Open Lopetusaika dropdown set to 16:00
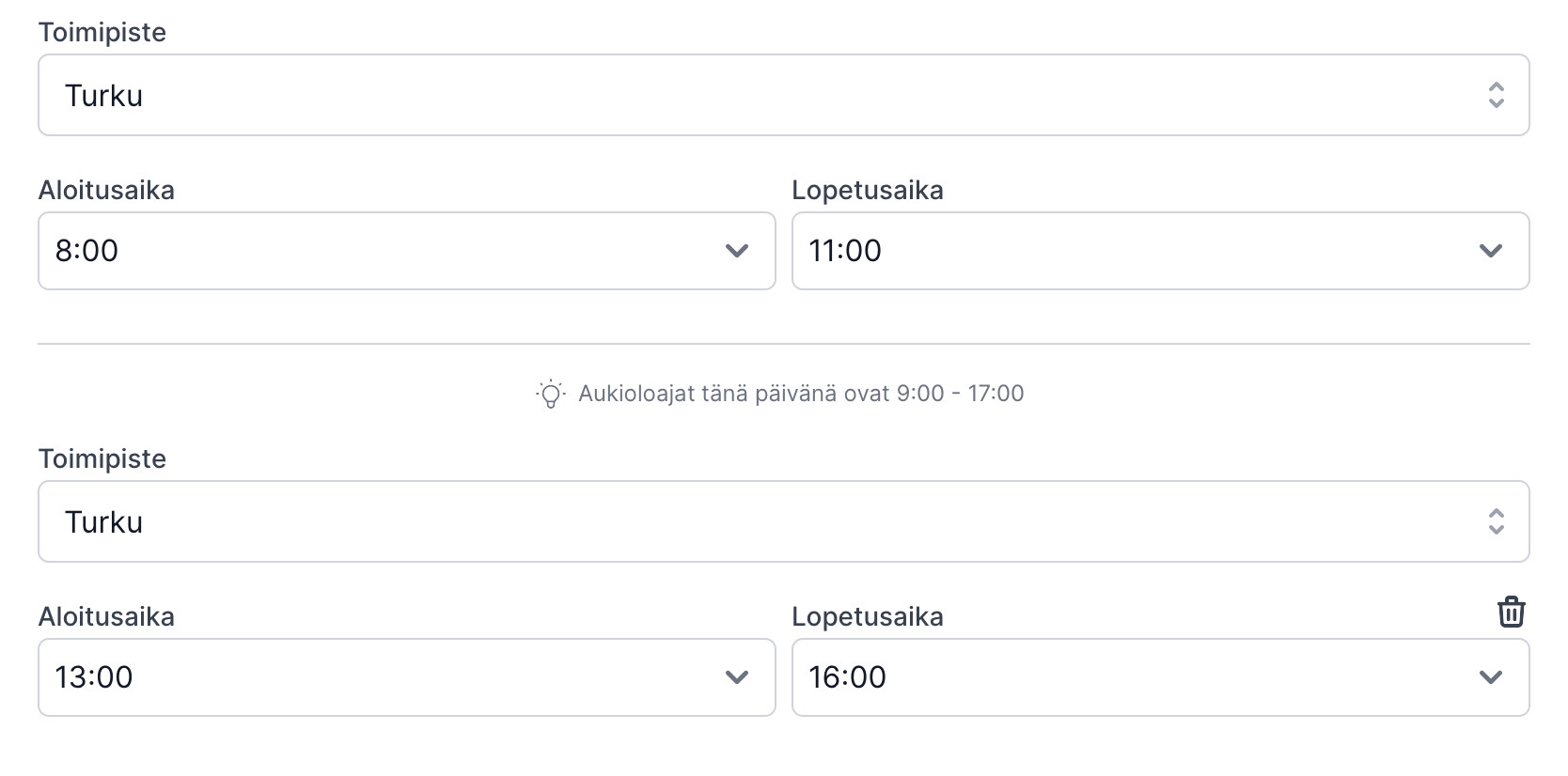 click(x=1161, y=677)
